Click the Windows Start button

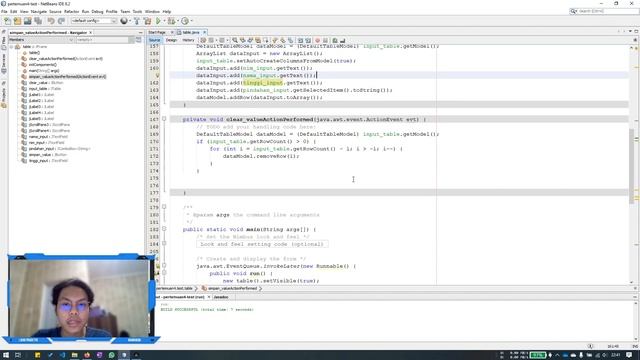[6, 355]
